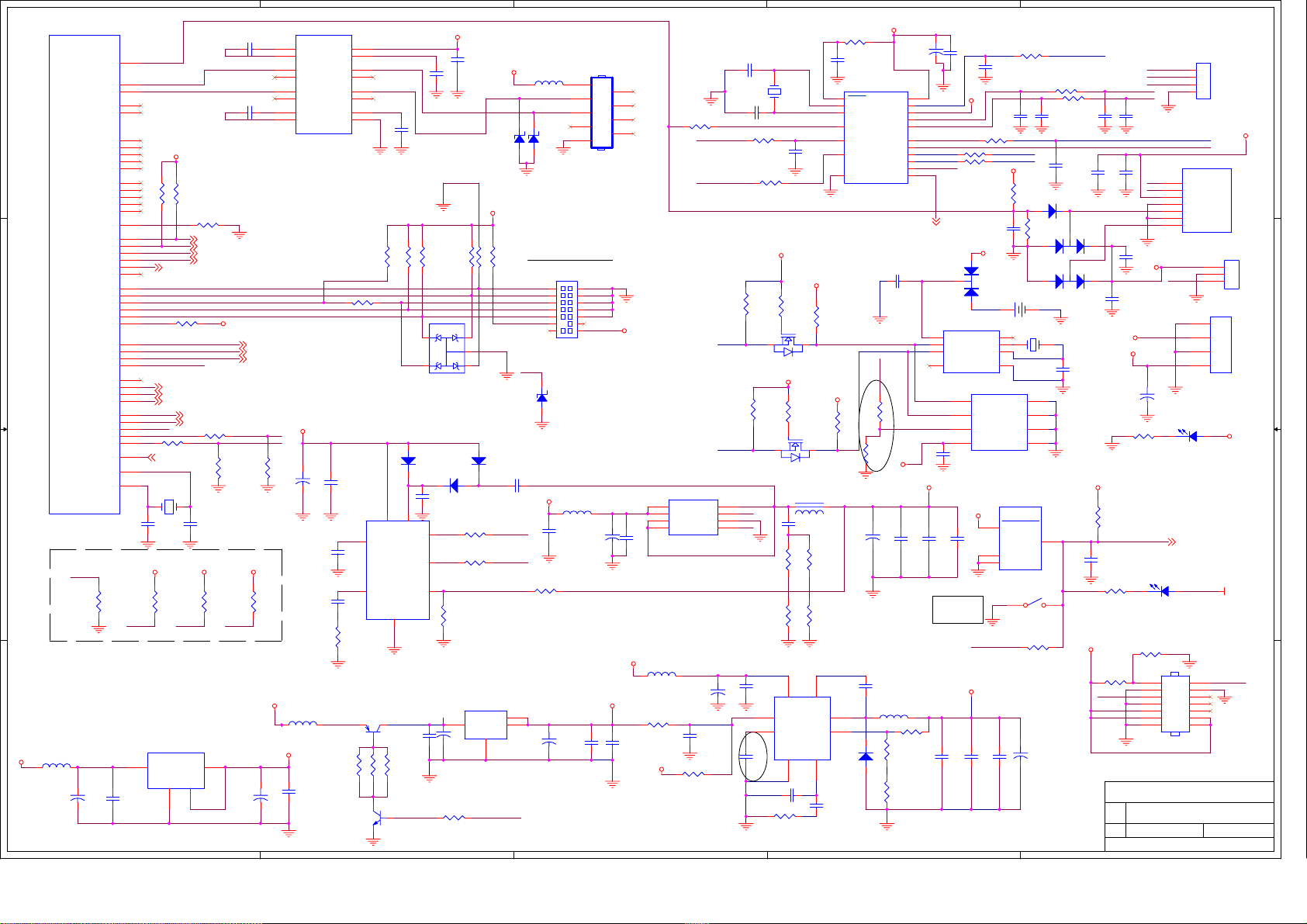The image size is (1307, 924).
Task: Select the title block in bottom-right corner
Action: point(1189,816)
